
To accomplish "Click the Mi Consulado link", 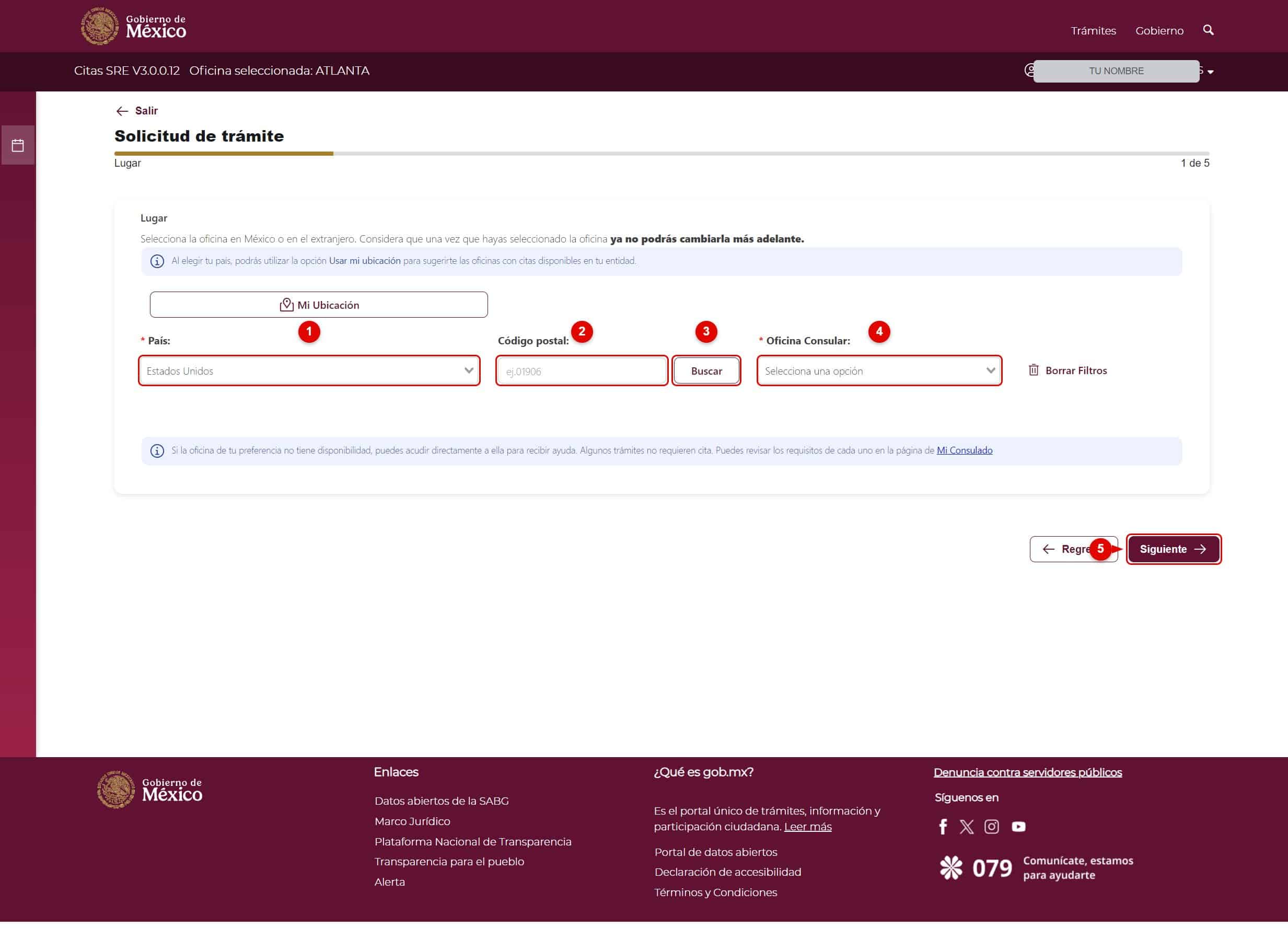I will pos(964,450).
